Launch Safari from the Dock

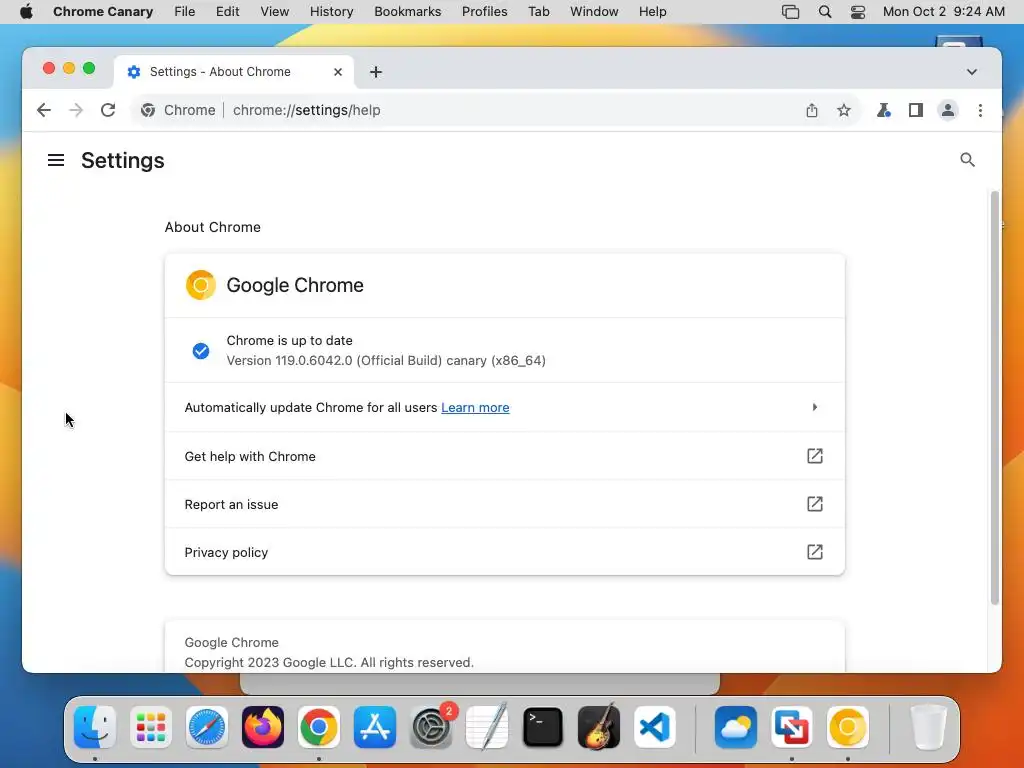click(x=207, y=727)
